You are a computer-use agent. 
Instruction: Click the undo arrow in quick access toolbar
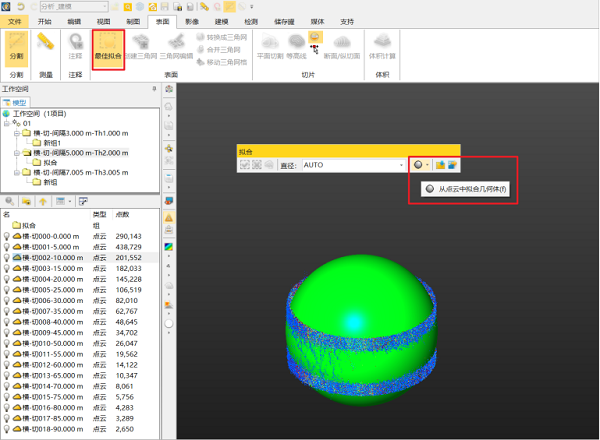point(21,7)
